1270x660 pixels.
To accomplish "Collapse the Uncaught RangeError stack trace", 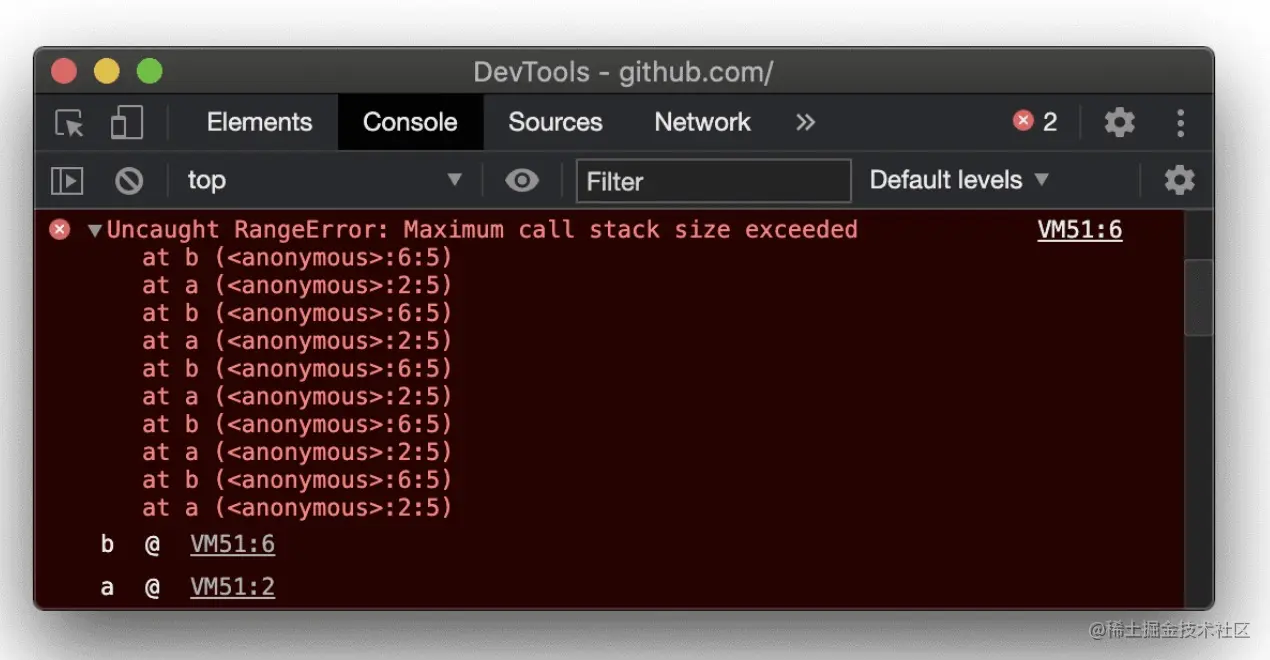I will [95, 231].
